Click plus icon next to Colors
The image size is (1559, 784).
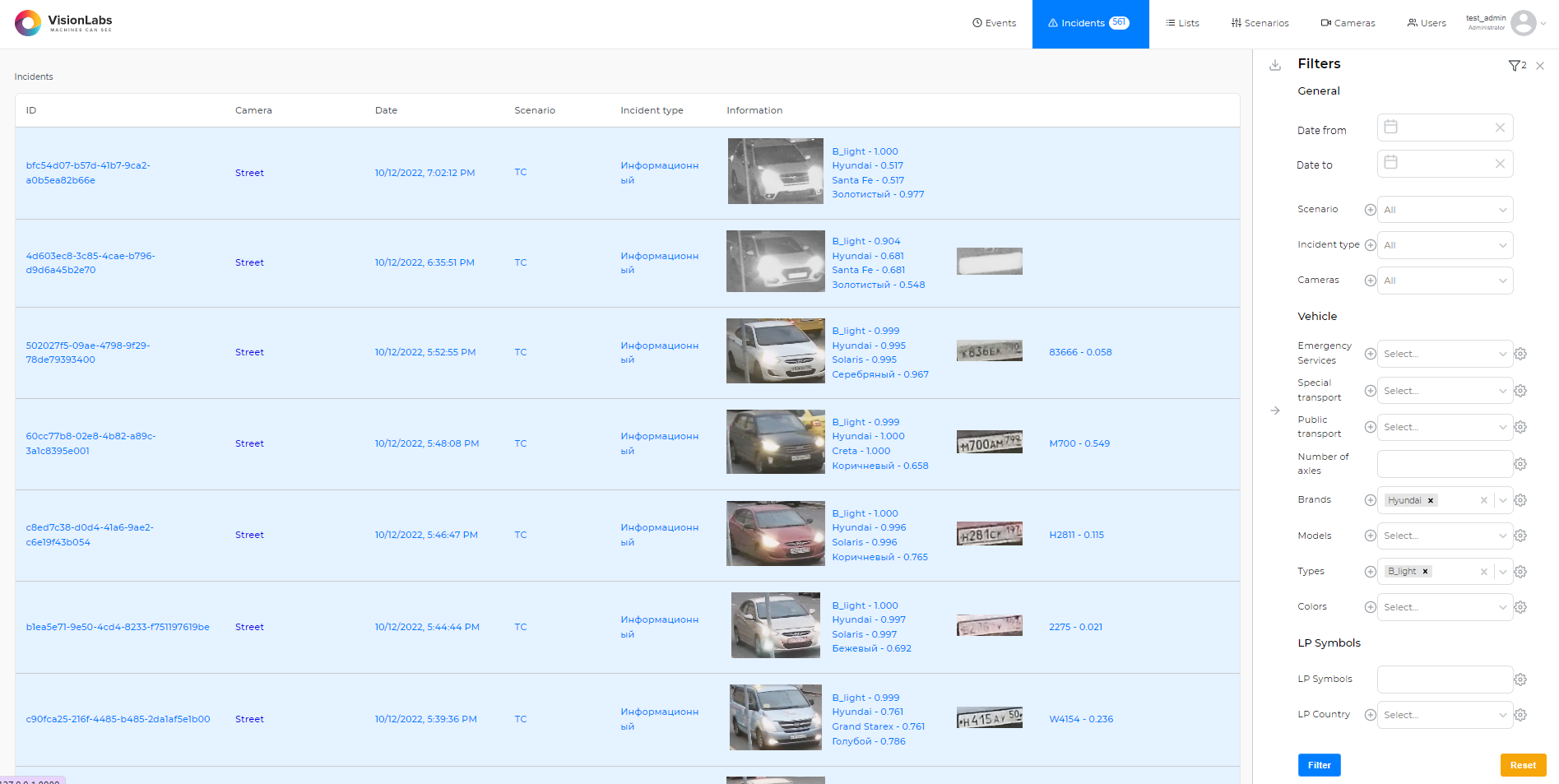coord(1370,607)
